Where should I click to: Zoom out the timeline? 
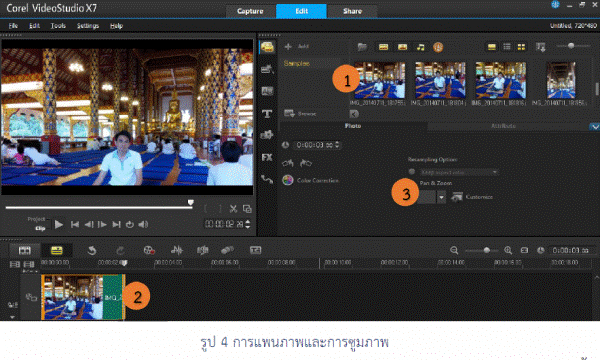click(454, 250)
